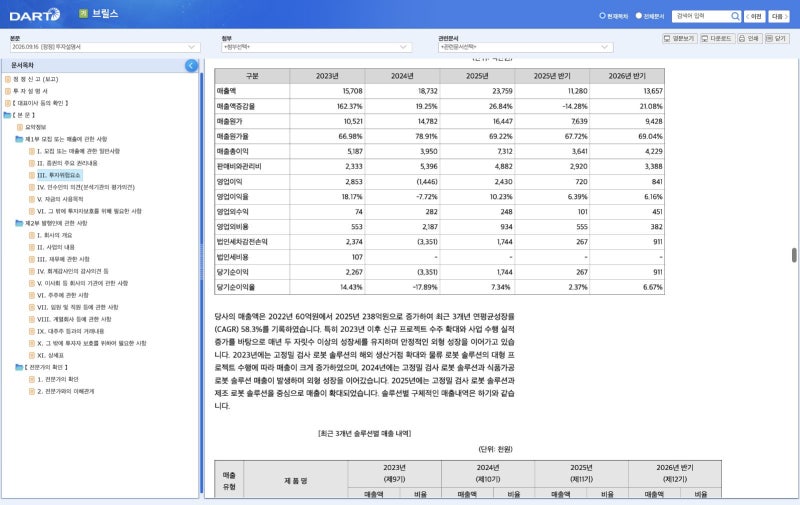The height and width of the screenshot is (505, 800).
Task: Open 정정신고 (보고) in the tree
Action: (35, 79)
